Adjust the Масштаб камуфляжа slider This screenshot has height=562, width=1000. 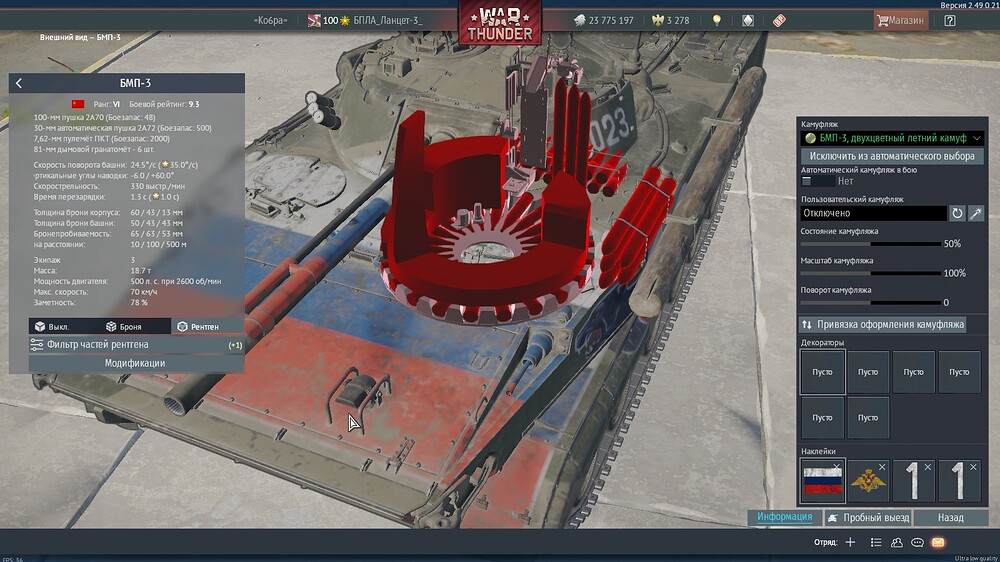tap(871, 273)
